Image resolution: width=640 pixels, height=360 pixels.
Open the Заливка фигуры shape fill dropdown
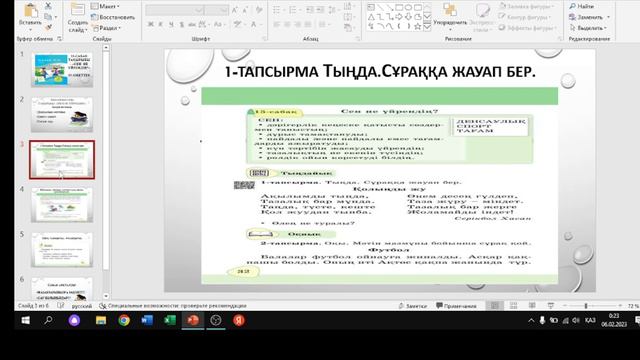pyautogui.click(x=526, y=6)
